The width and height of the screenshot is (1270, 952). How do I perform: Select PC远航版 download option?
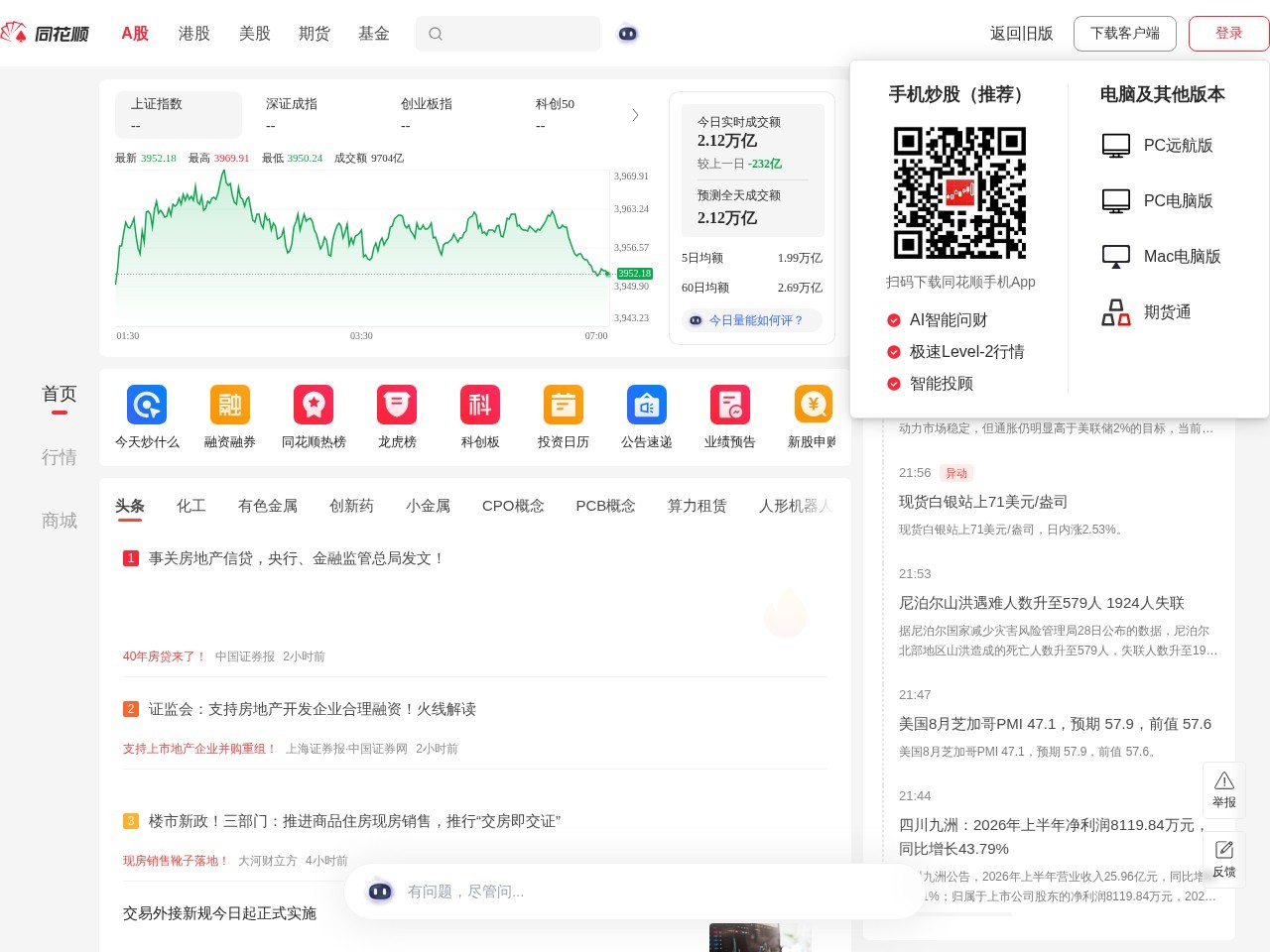coord(1158,146)
